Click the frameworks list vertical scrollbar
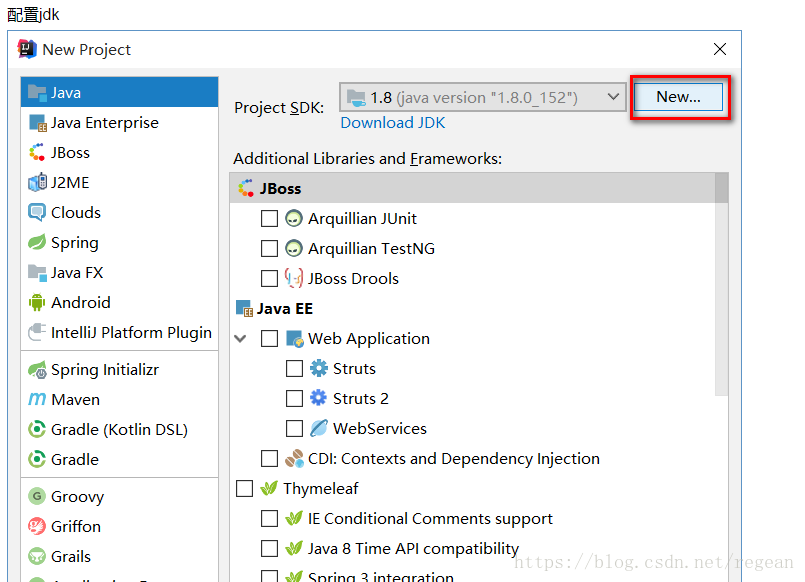 click(721, 285)
